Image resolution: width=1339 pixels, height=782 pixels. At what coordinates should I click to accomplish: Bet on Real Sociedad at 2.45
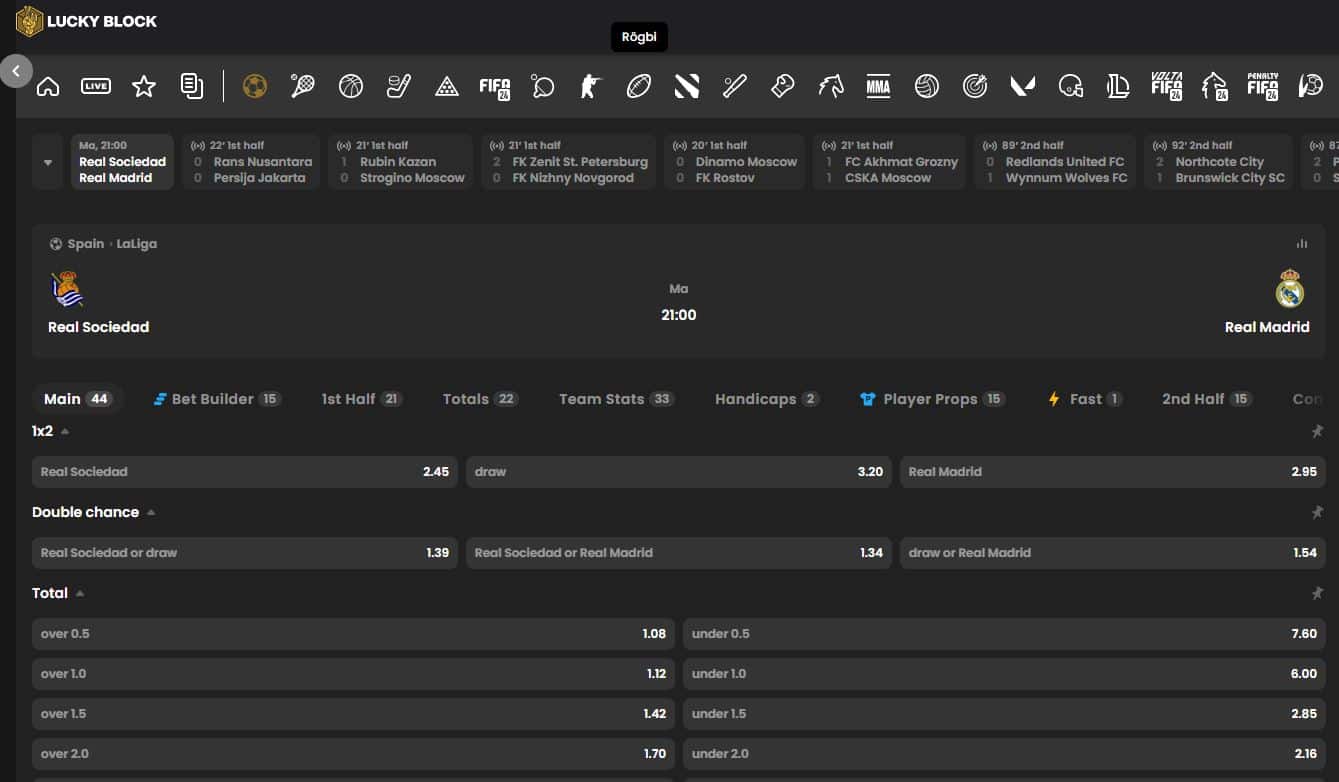tap(245, 471)
